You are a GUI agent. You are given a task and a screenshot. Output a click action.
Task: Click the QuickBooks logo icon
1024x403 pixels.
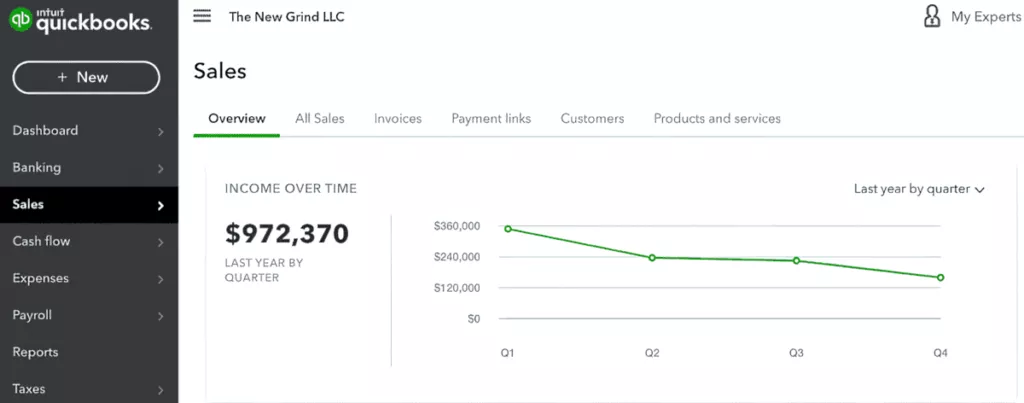pyautogui.click(x=21, y=19)
